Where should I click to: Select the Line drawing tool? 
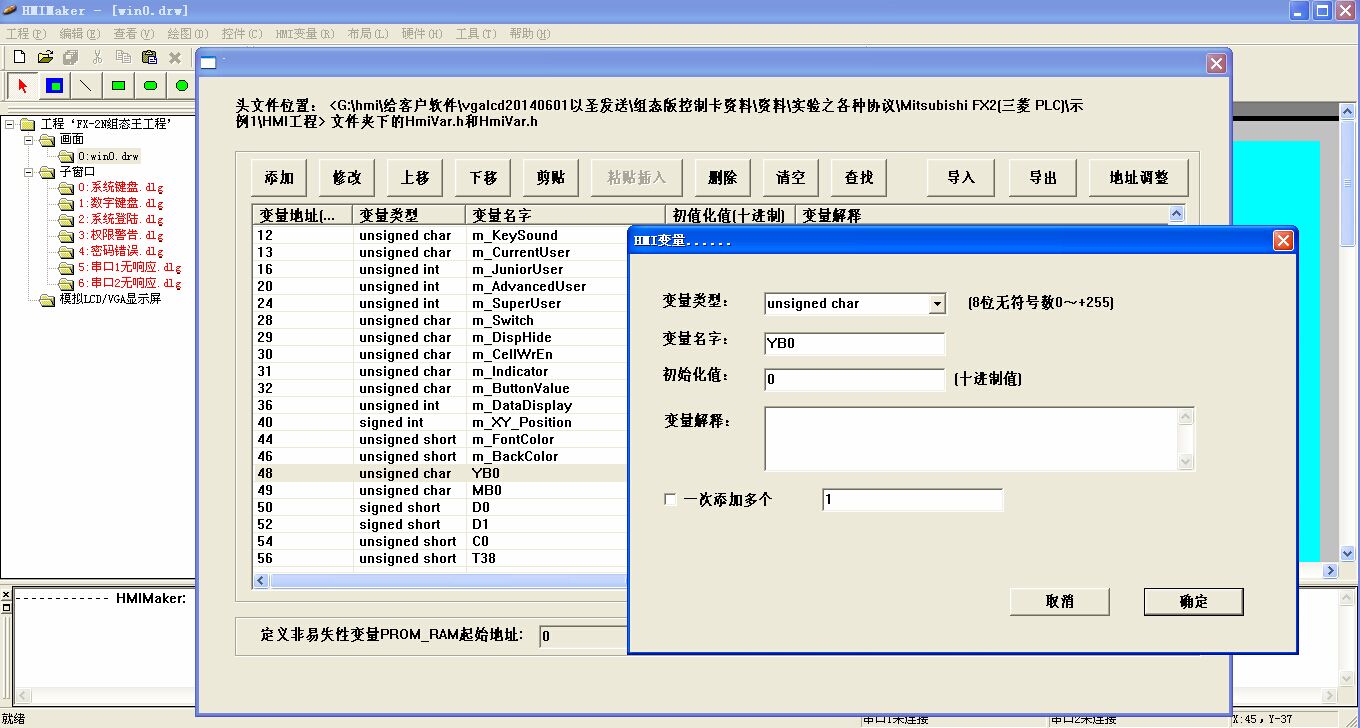click(x=86, y=86)
